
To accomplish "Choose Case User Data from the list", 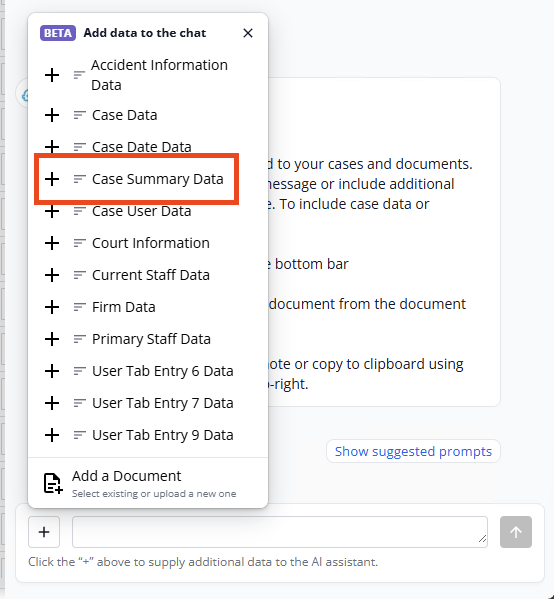I will (141, 211).
